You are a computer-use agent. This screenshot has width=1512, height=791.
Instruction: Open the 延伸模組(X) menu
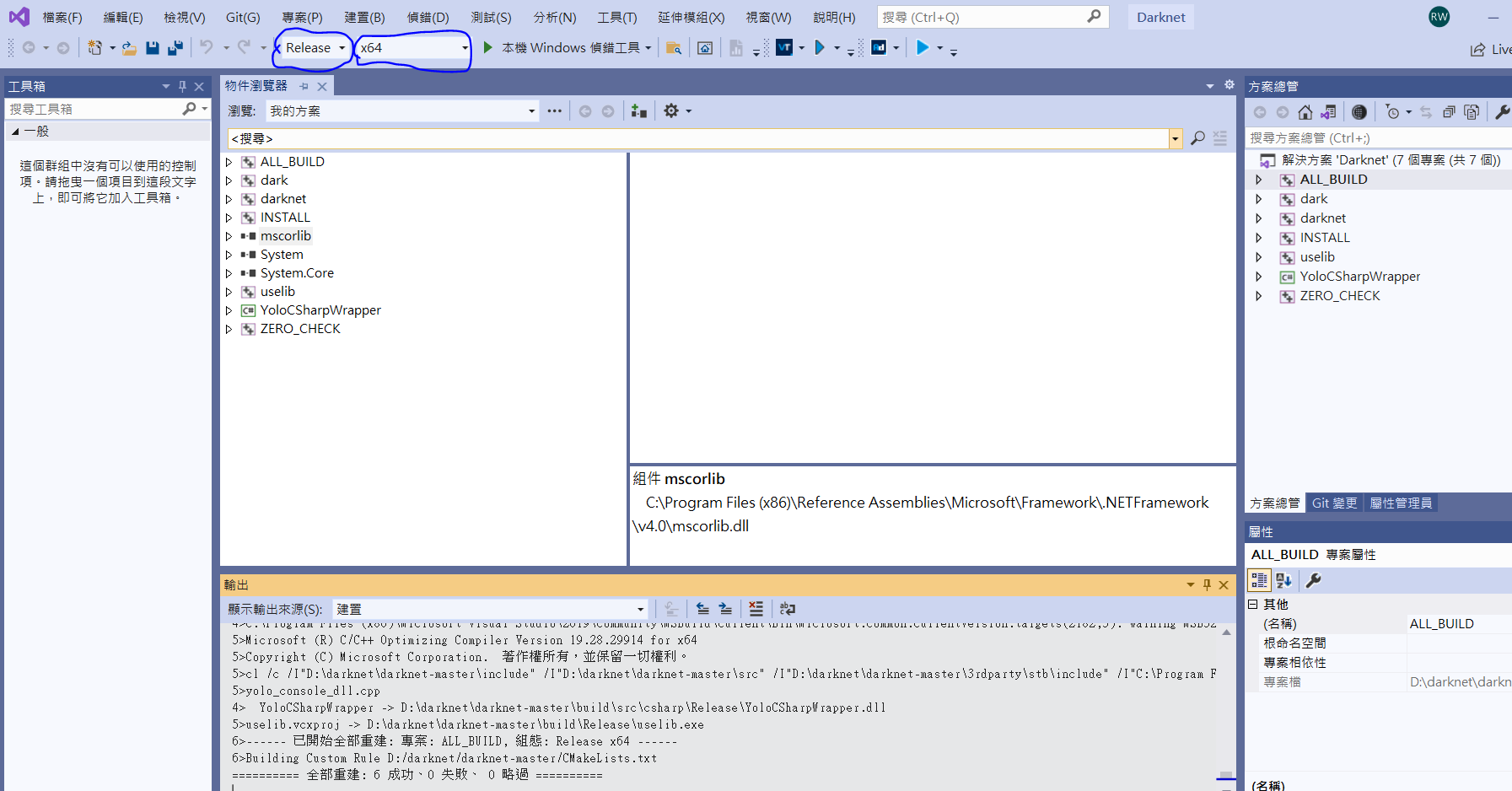pos(691,17)
